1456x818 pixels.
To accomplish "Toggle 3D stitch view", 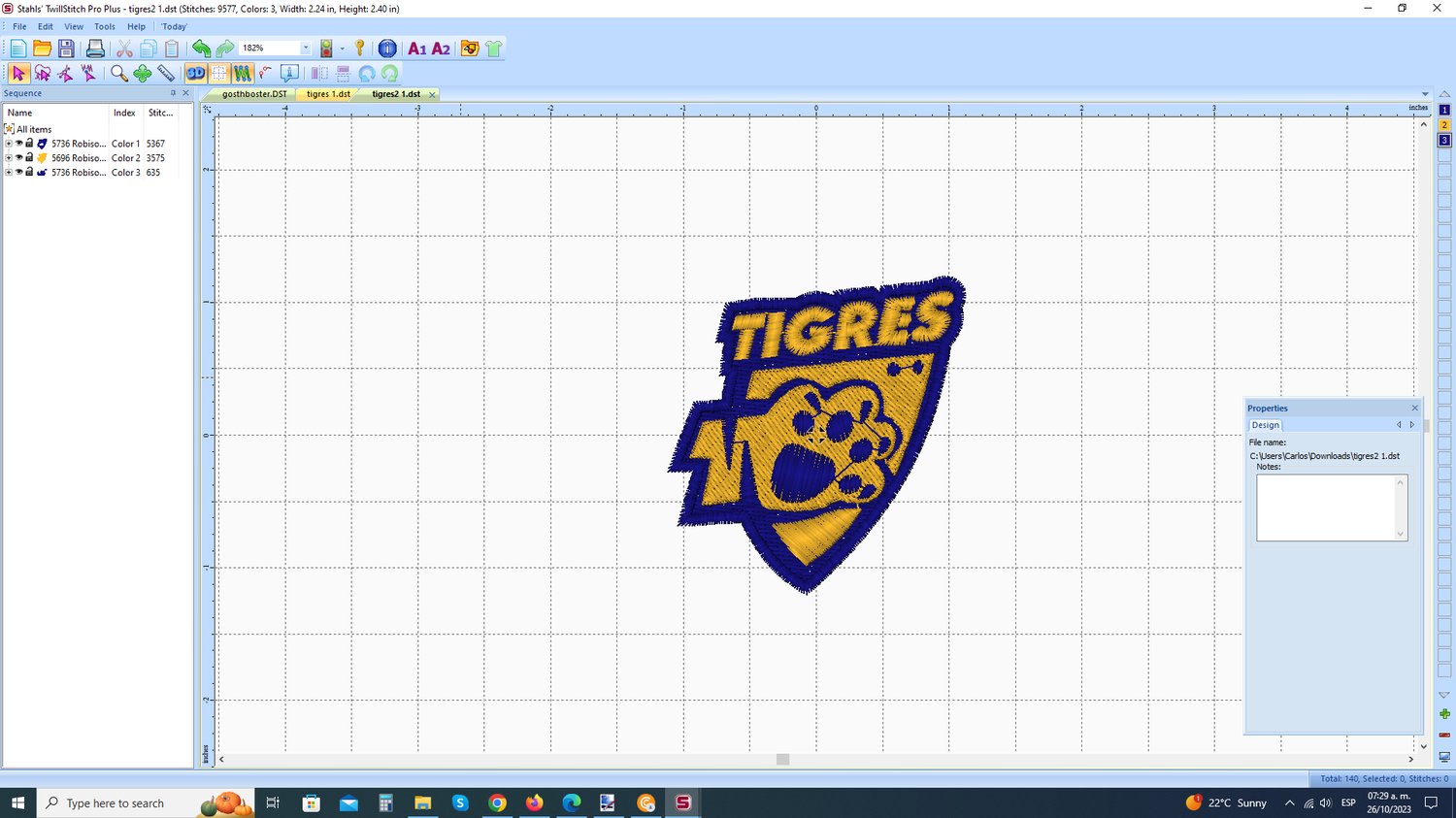I will click(x=196, y=73).
